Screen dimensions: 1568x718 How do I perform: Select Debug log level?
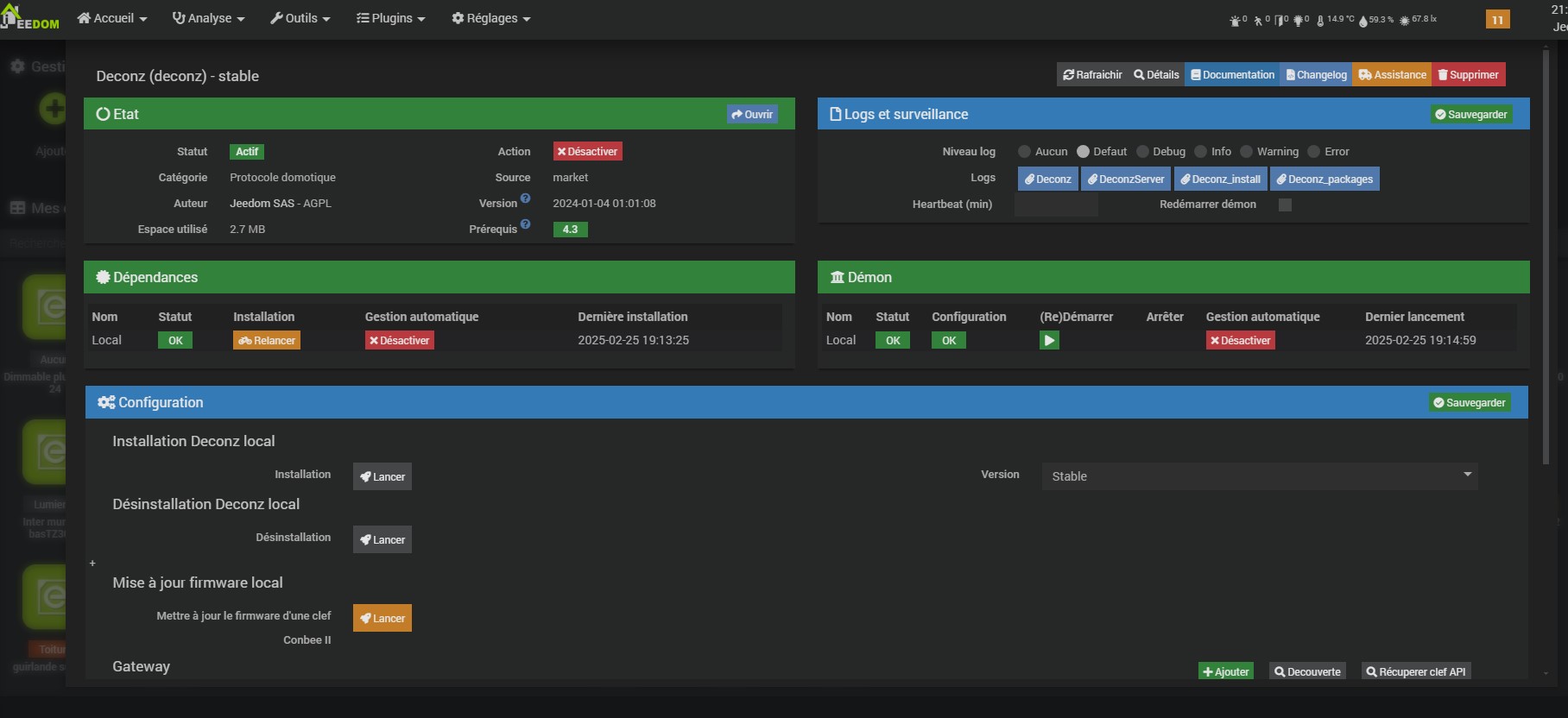(x=1142, y=152)
